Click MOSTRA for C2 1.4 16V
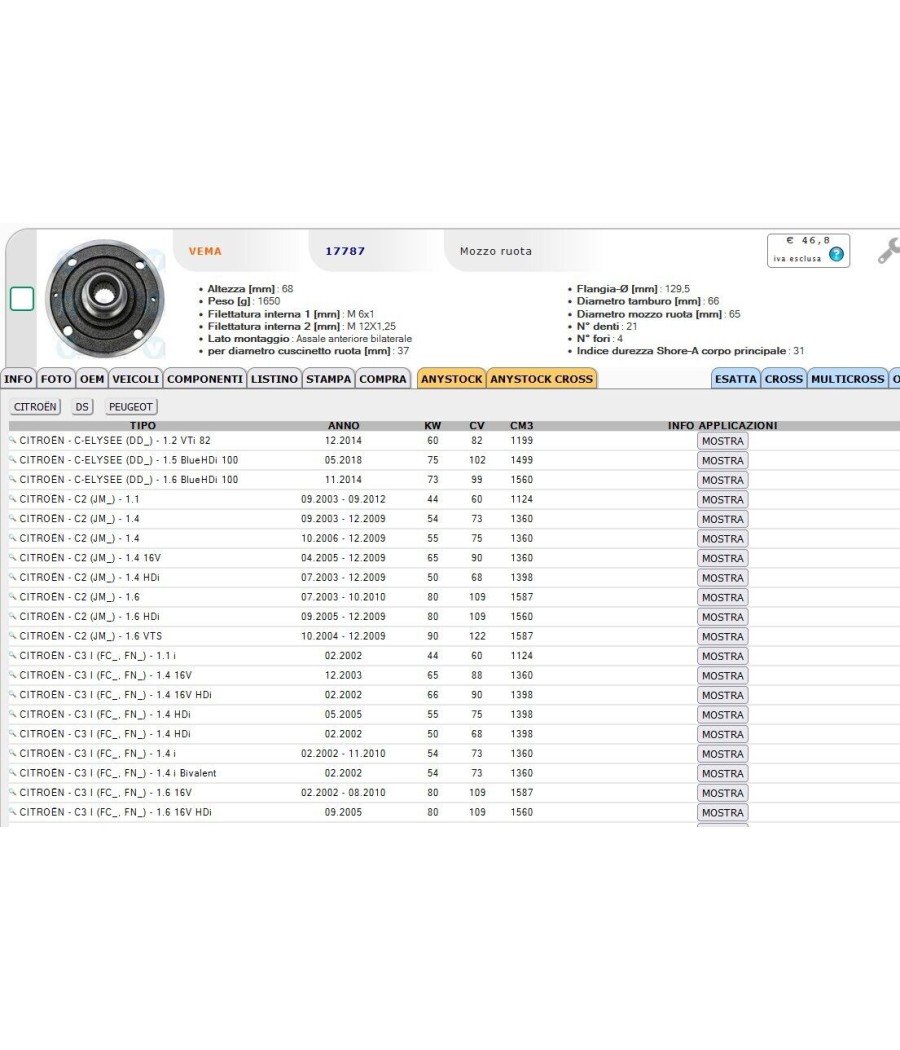Image resolution: width=900 pixels, height=1050 pixels. pos(723,558)
